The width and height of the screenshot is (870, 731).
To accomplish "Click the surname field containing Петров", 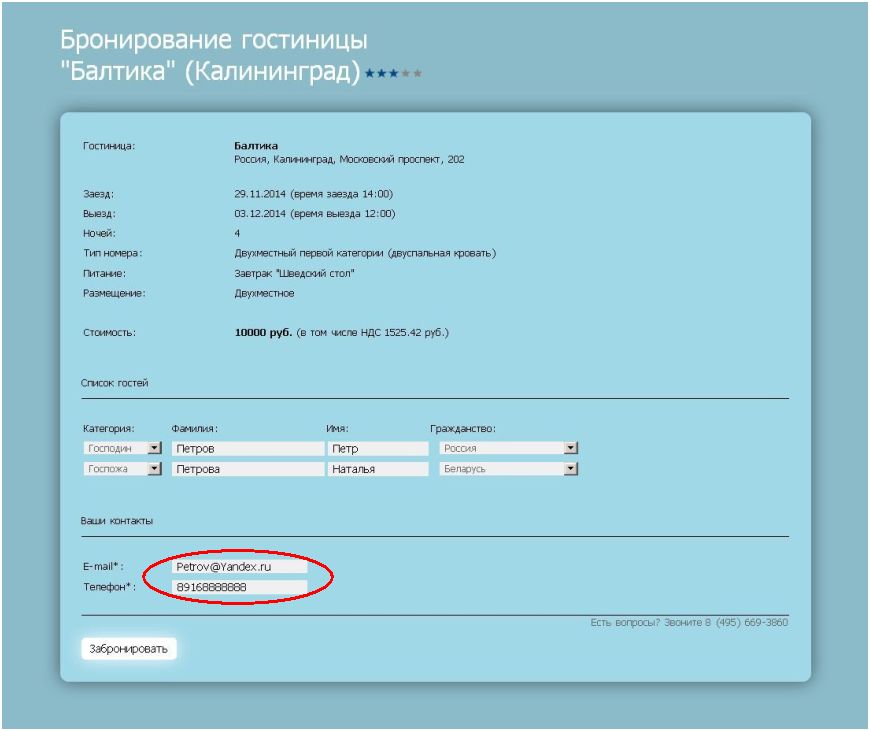I will [x=247, y=449].
